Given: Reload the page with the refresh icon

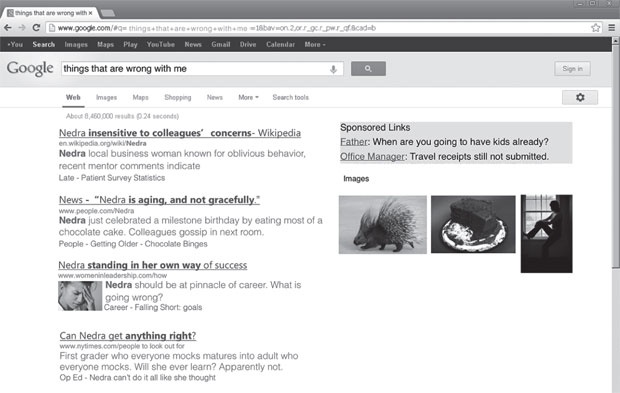Looking at the screenshot, I should pyautogui.click(x=36, y=28).
